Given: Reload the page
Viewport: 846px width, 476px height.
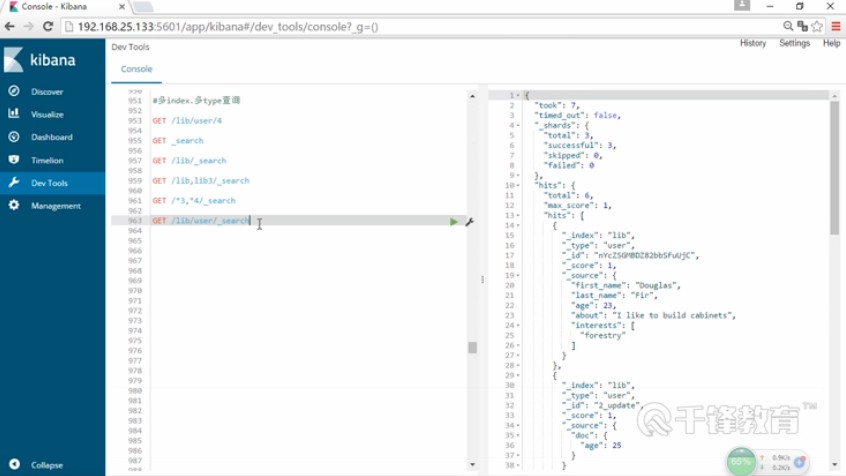Looking at the screenshot, I should point(48,26).
